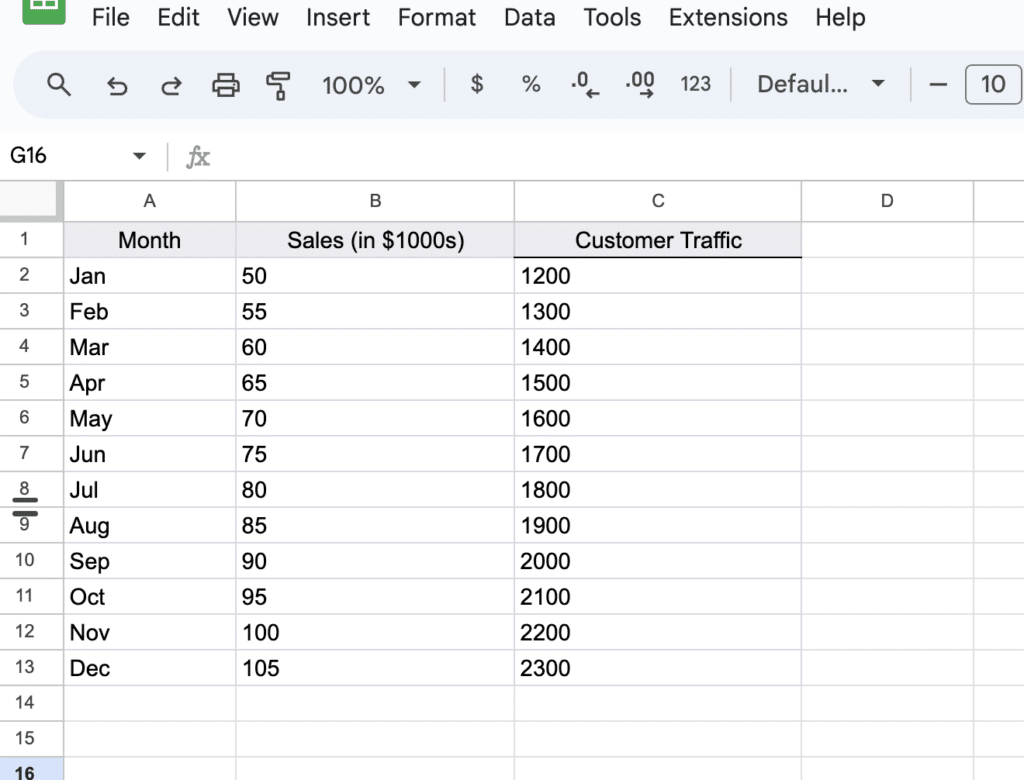Select the Sales (in $1000s) header cell
The width and height of the screenshot is (1024, 780).
(x=375, y=240)
